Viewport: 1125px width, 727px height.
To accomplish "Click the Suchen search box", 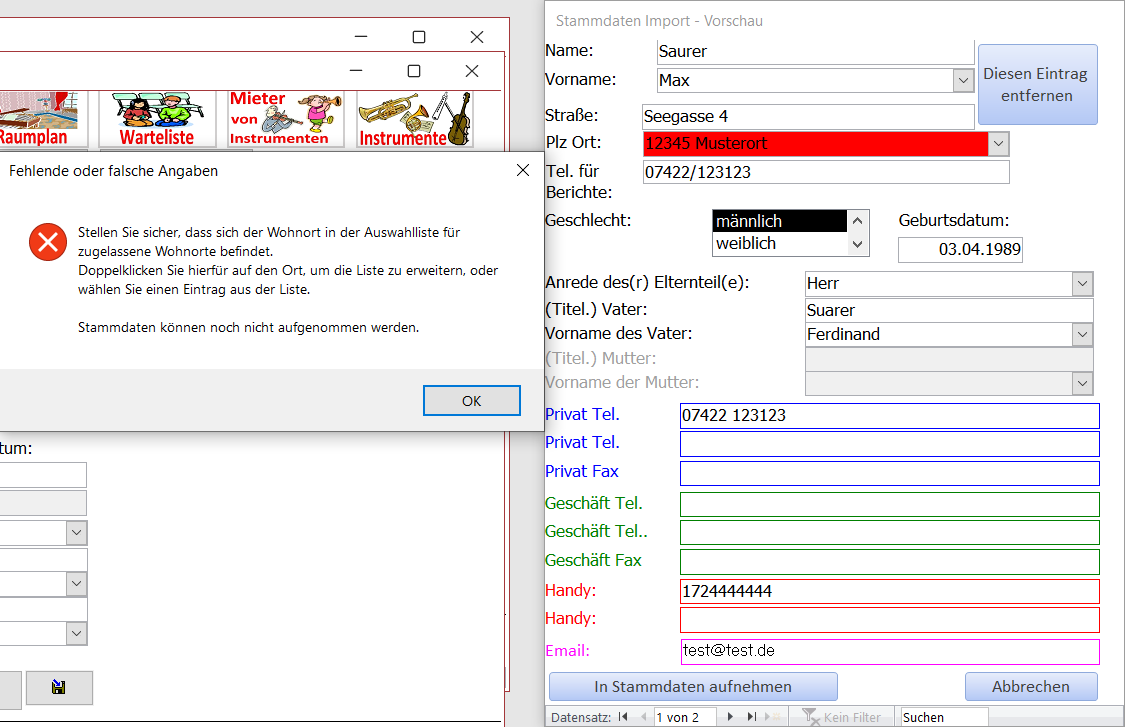I will tap(943, 717).
